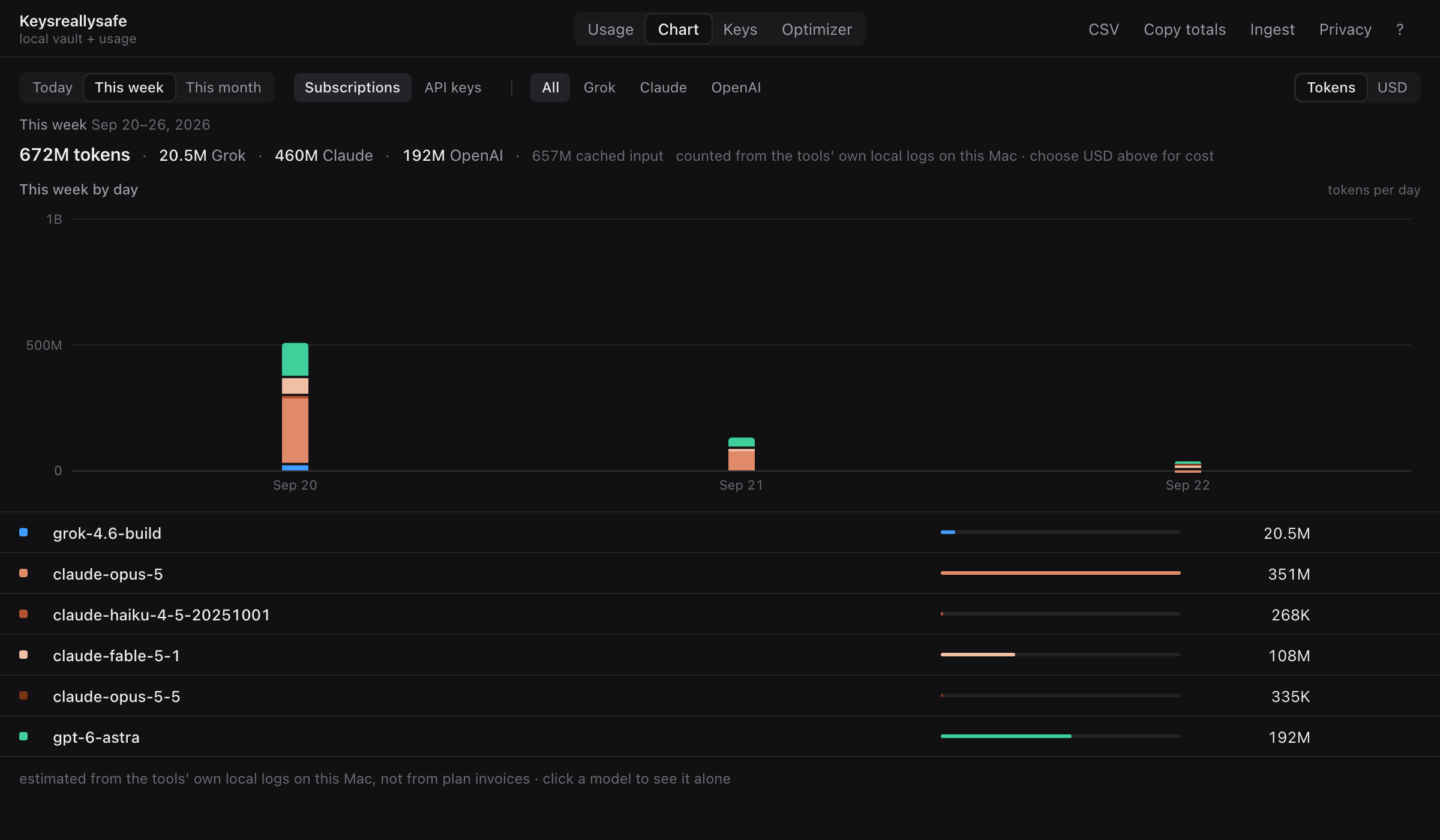The image size is (1440, 840).
Task: Filter providers to All
Action: click(x=550, y=88)
